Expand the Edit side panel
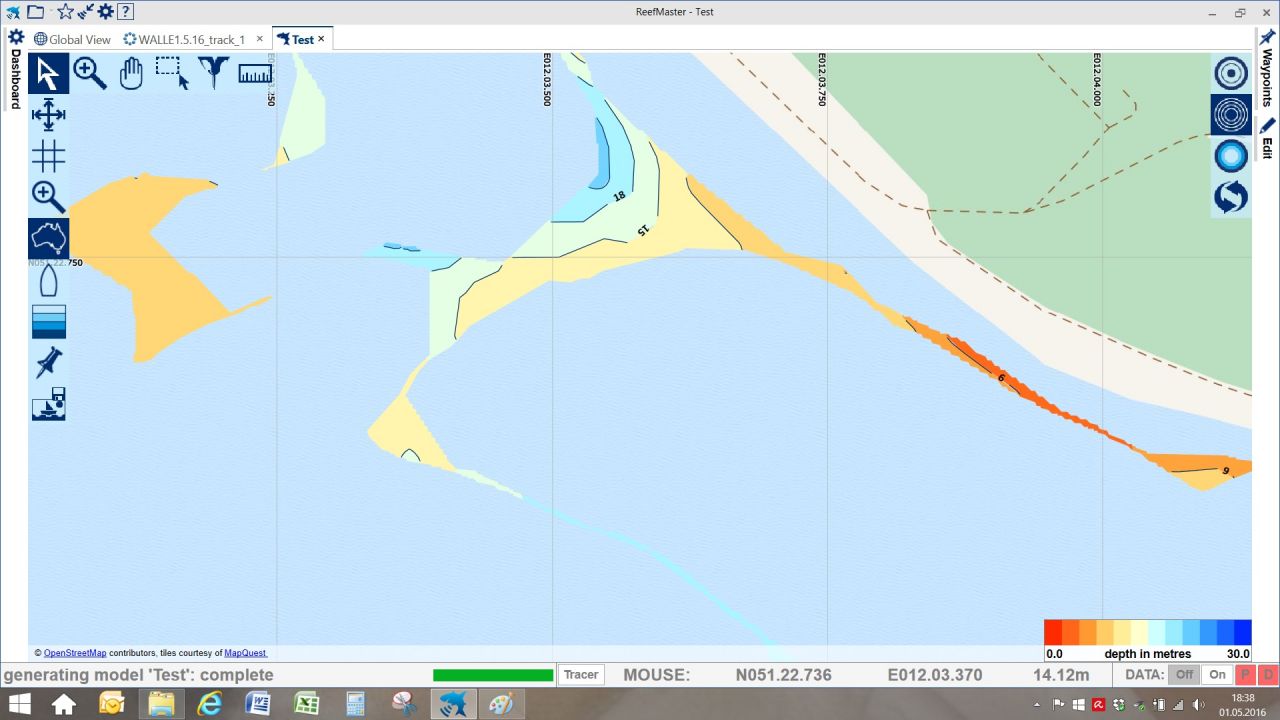This screenshot has width=1280, height=720. pyautogui.click(x=1266, y=138)
